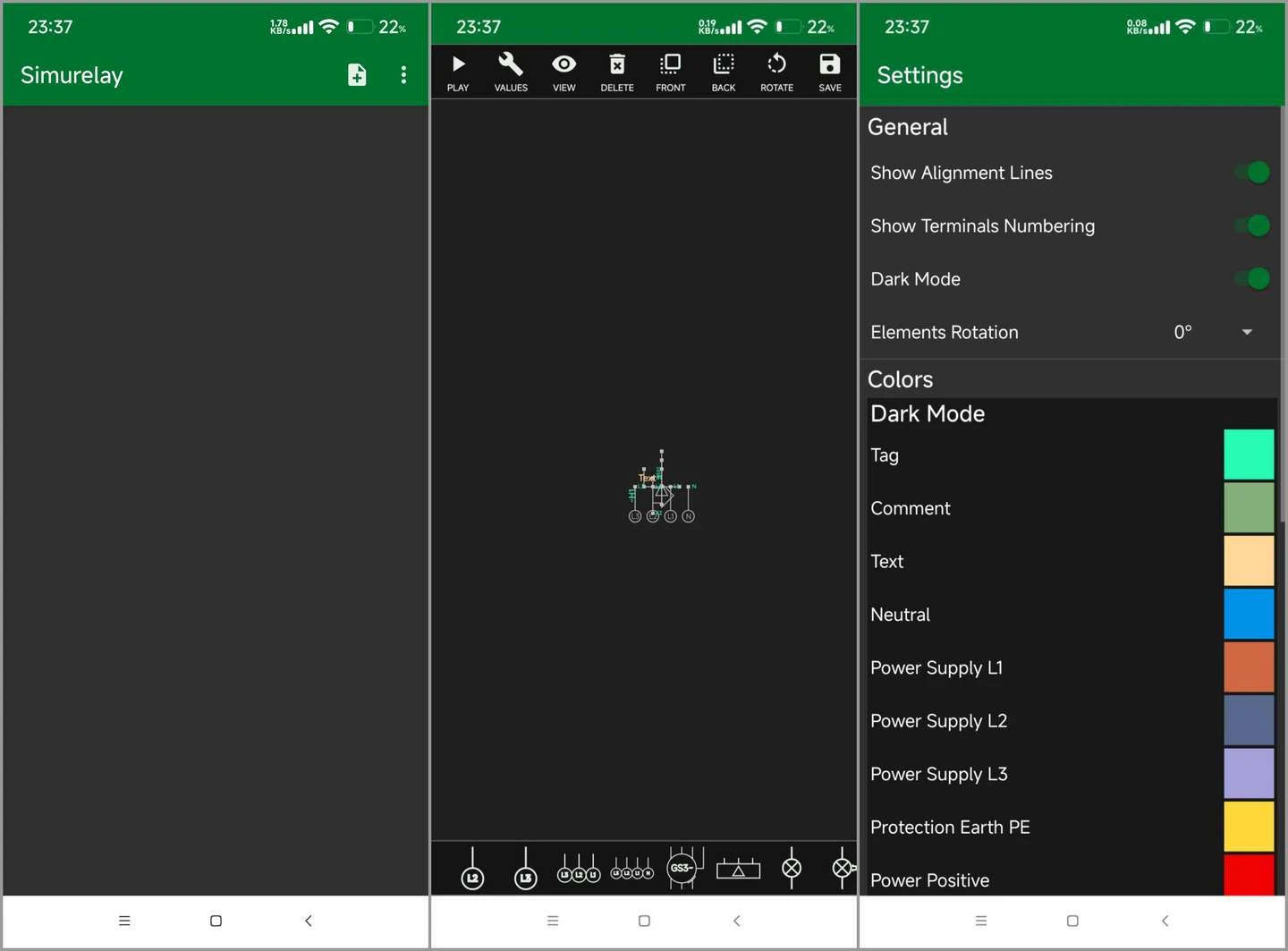Change the Protection Earth PE yellow swatch
Image resolution: width=1288 pixels, height=951 pixels.
[1249, 827]
